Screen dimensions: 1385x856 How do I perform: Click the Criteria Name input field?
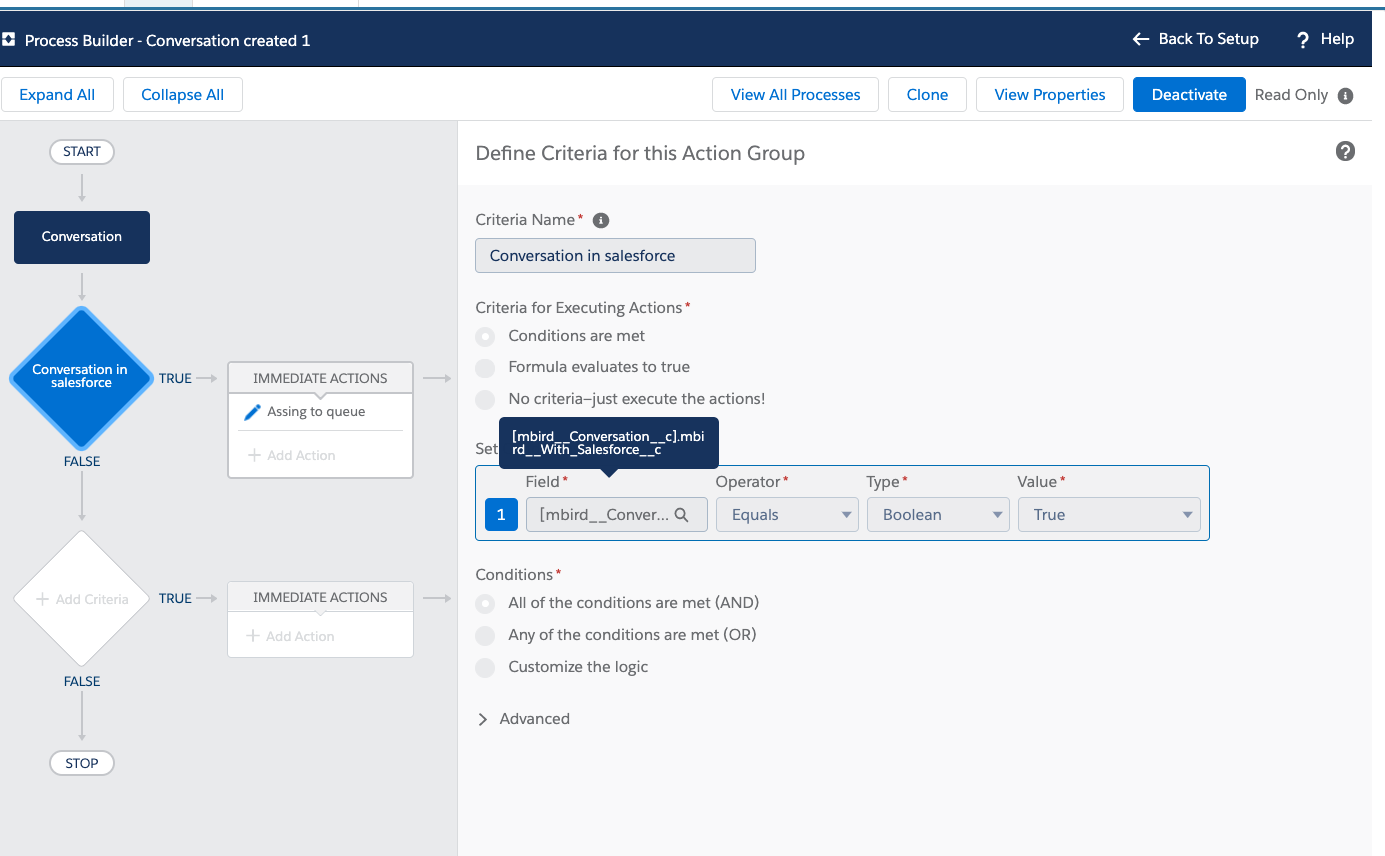click(615, 256)
